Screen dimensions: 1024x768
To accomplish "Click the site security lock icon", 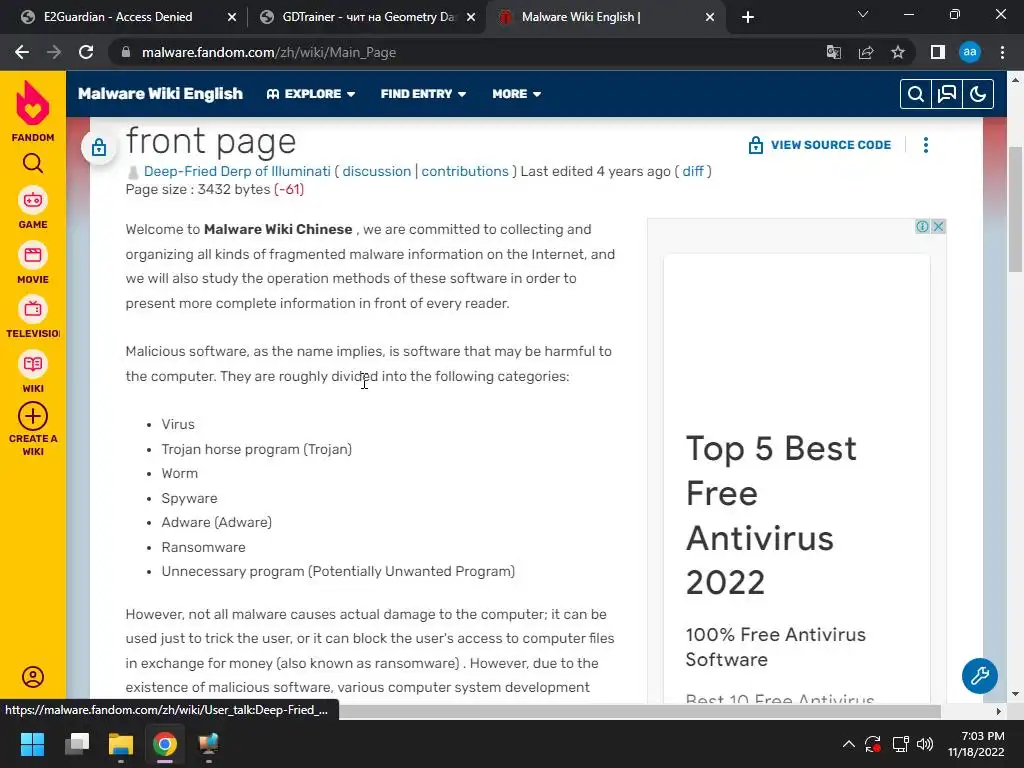I will tap(126, 52).
